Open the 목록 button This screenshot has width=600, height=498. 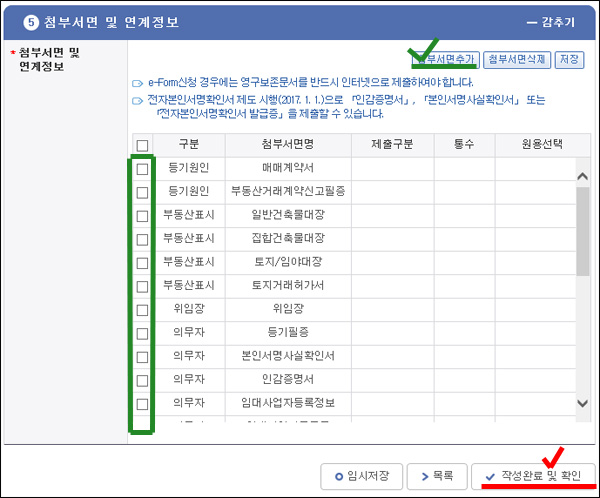click(437, 476)
